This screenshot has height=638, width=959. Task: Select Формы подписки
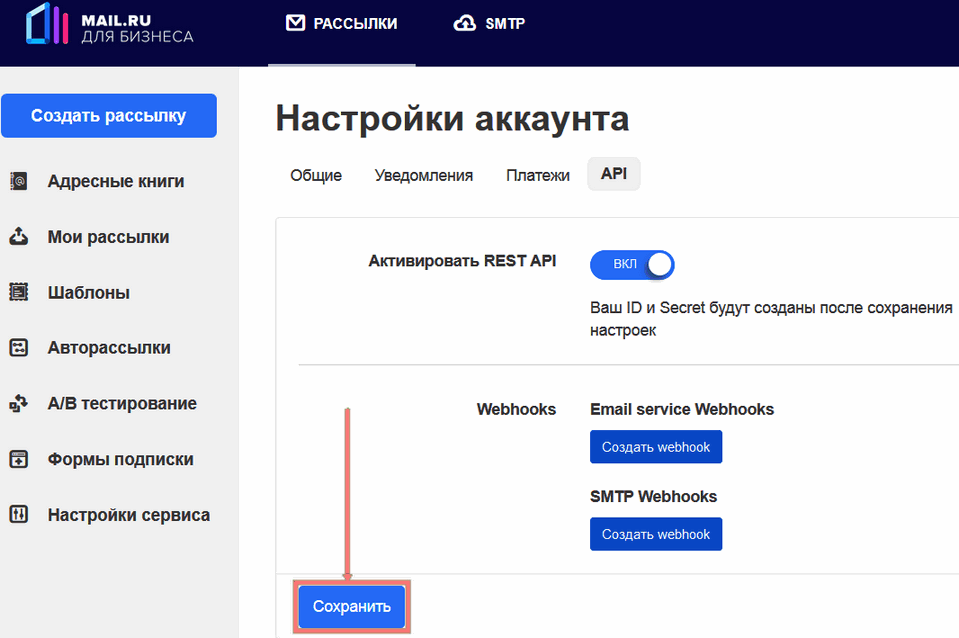coord(113,459)
